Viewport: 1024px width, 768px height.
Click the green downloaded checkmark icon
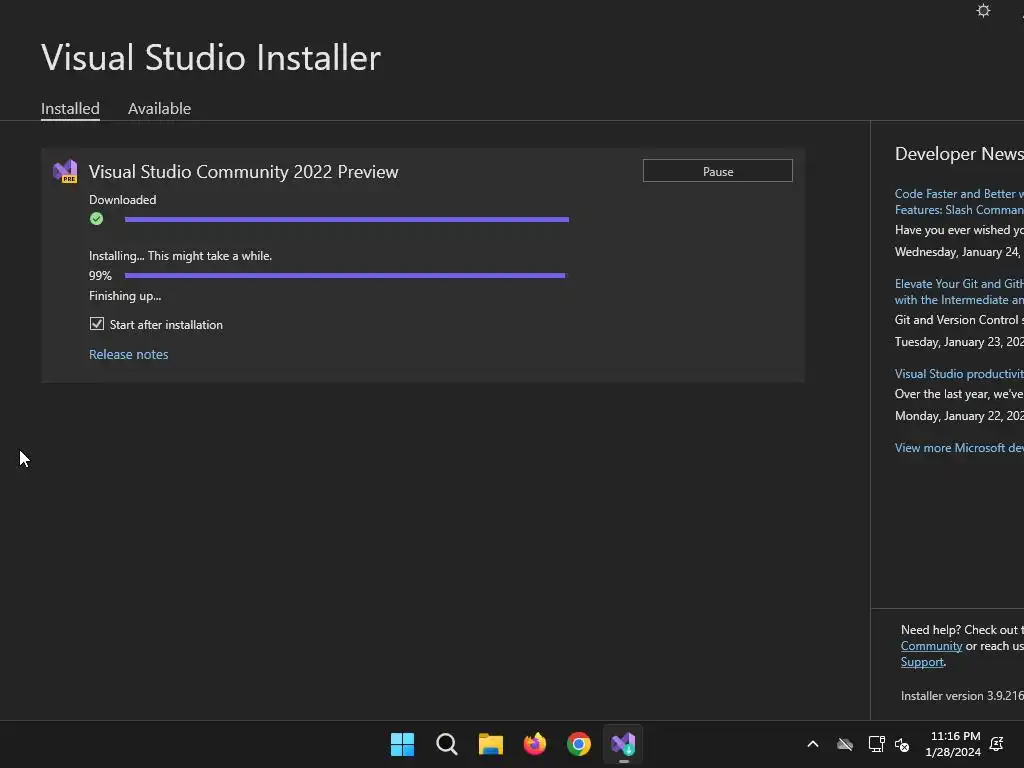coord(97,219)
